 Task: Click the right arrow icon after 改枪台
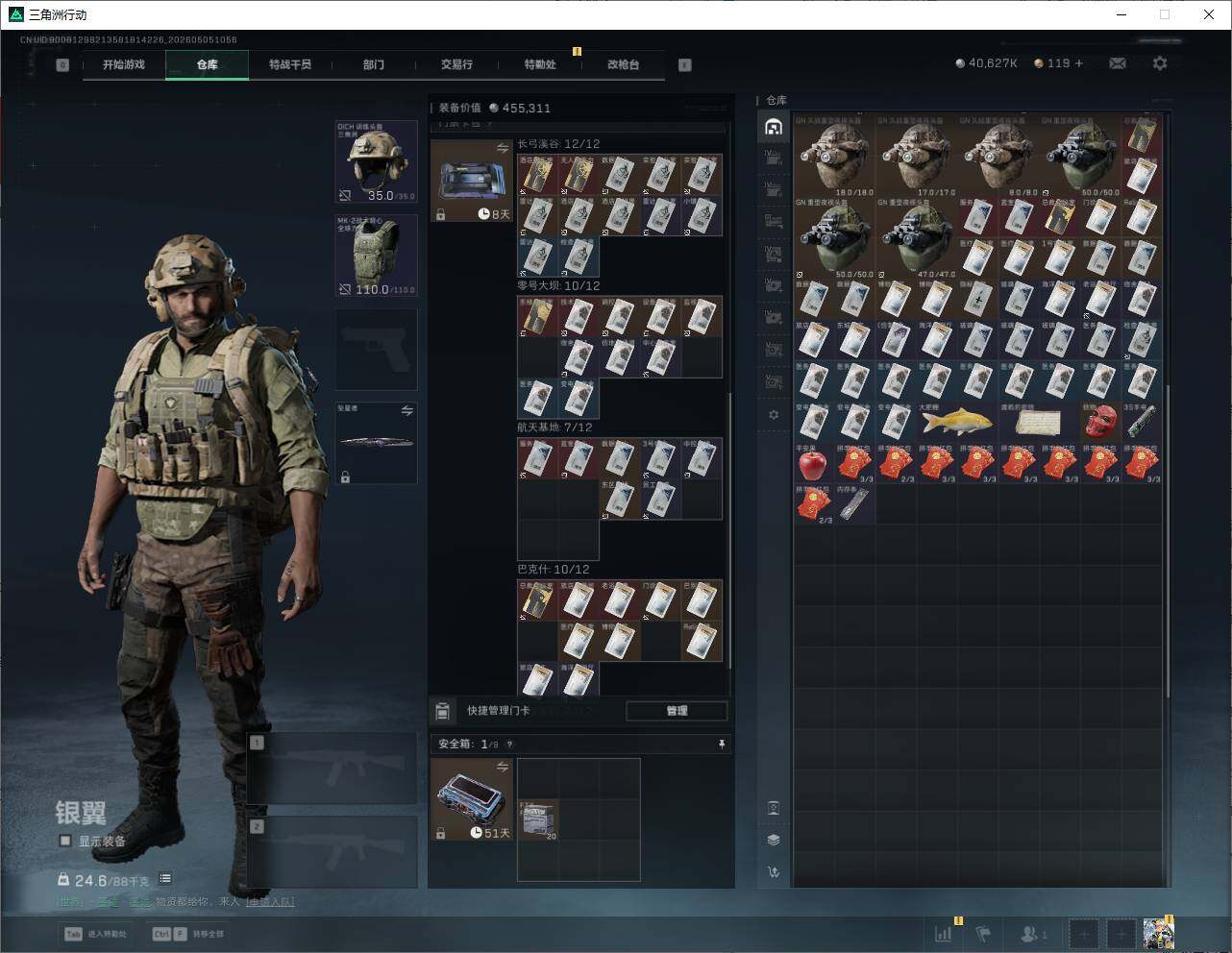(x=685, y=65)
